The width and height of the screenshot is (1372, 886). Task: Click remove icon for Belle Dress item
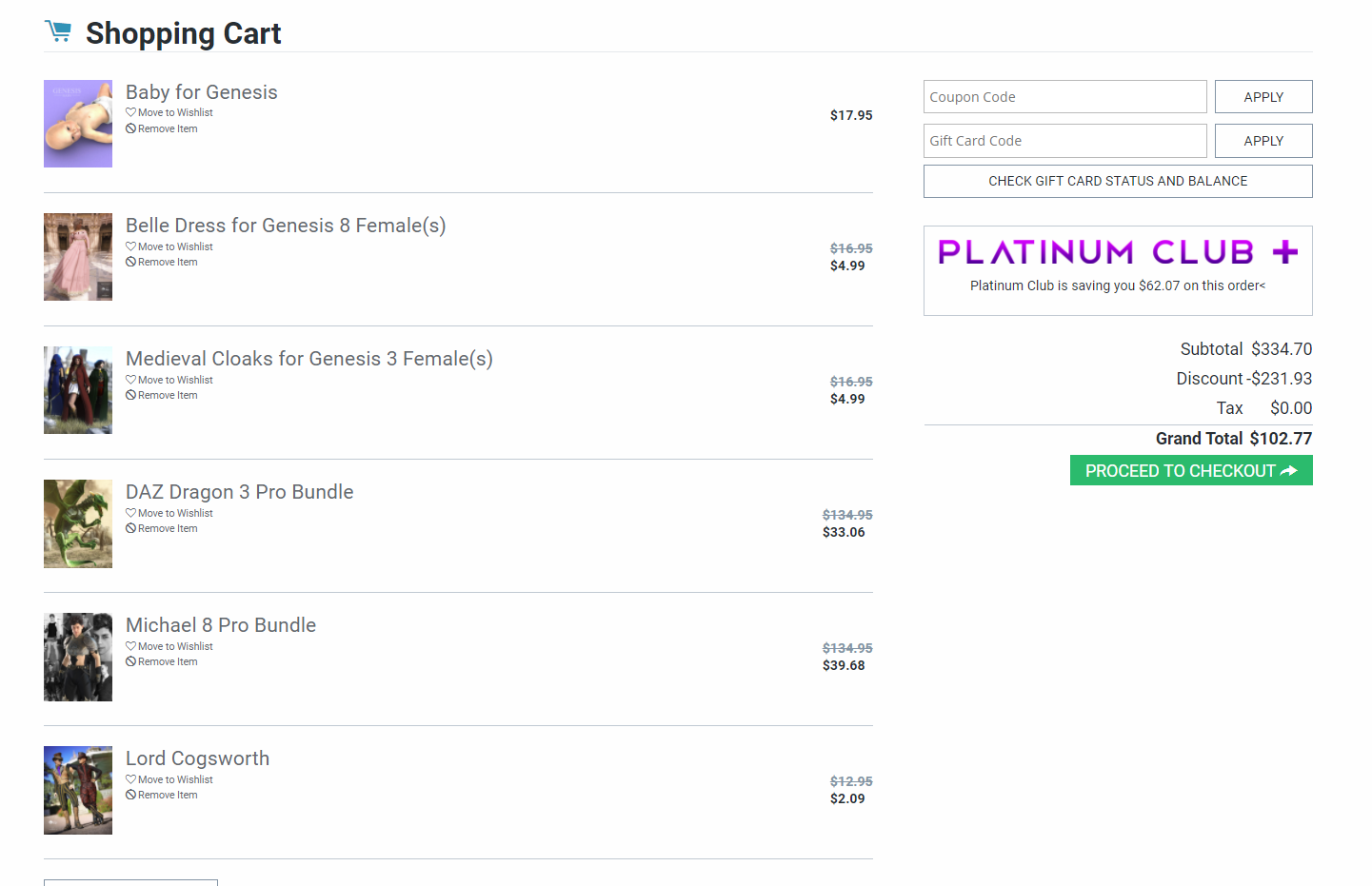click(x=130, y=262)
